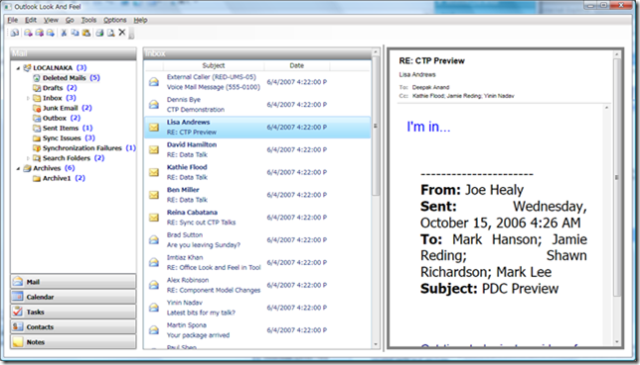Click the reading pane outer scrollbar thumb
This screenshot has width=640, height=365.
pos(617,177)
